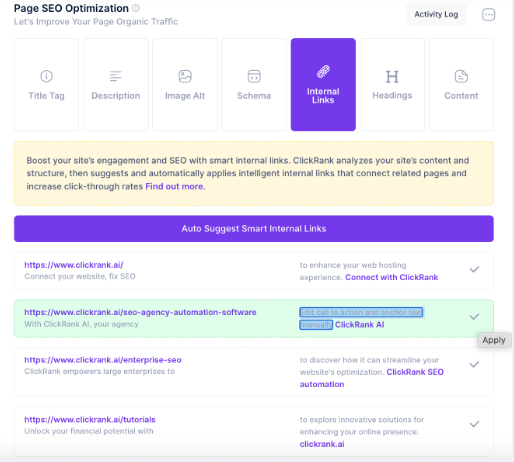Apply checkmark for seo-agency-automation-software row
The height and width of the screenshot is (462, 514).
(x=474, y=317)
